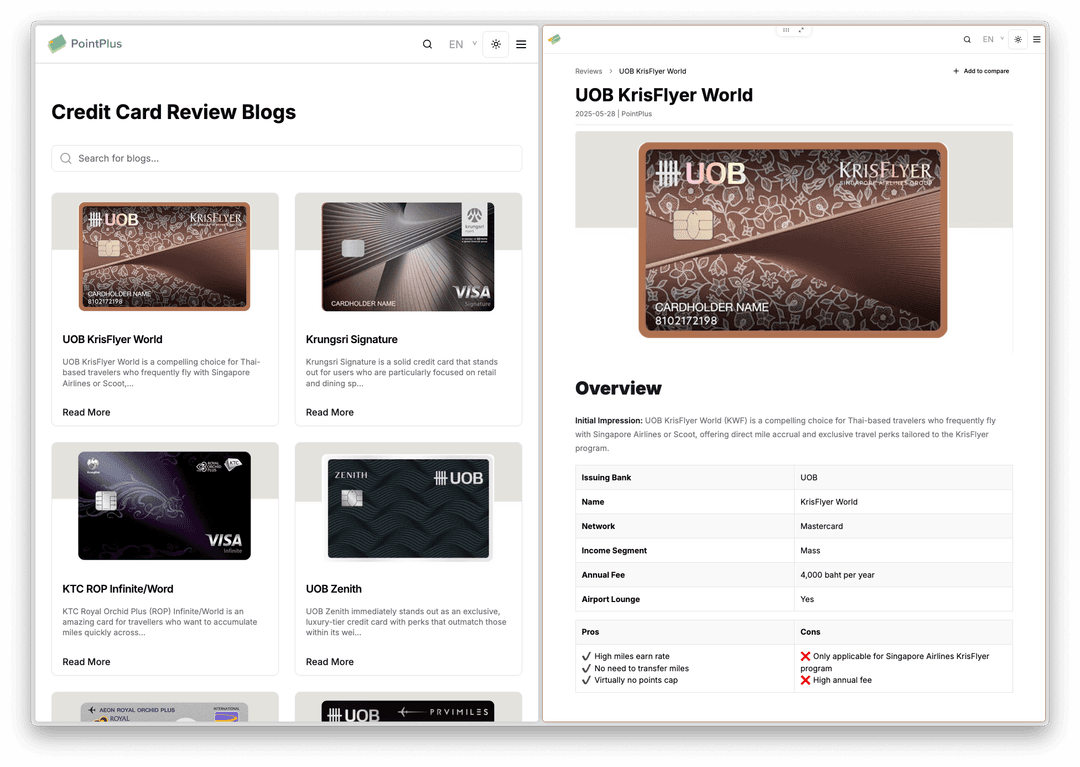Open search via magnifier icon in left header
Viewport: 1080px width, 767px height.
(428, 44)
